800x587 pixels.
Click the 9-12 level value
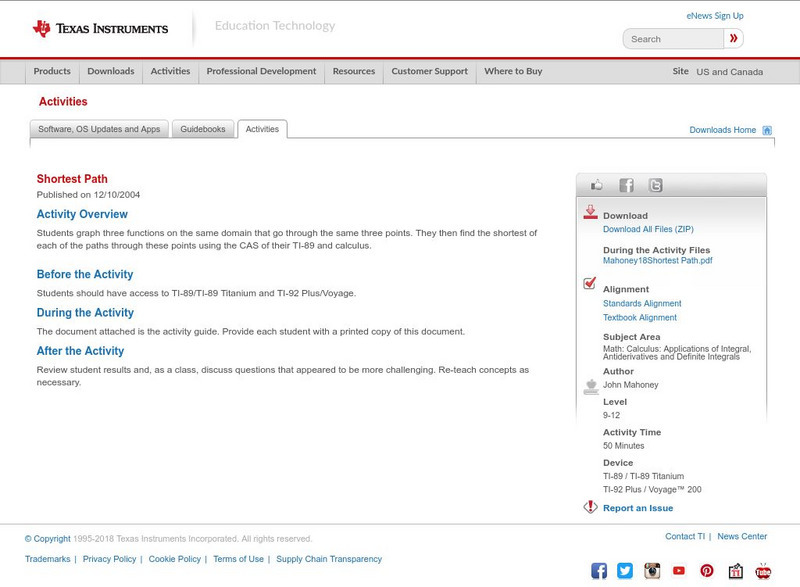point(611,415)
